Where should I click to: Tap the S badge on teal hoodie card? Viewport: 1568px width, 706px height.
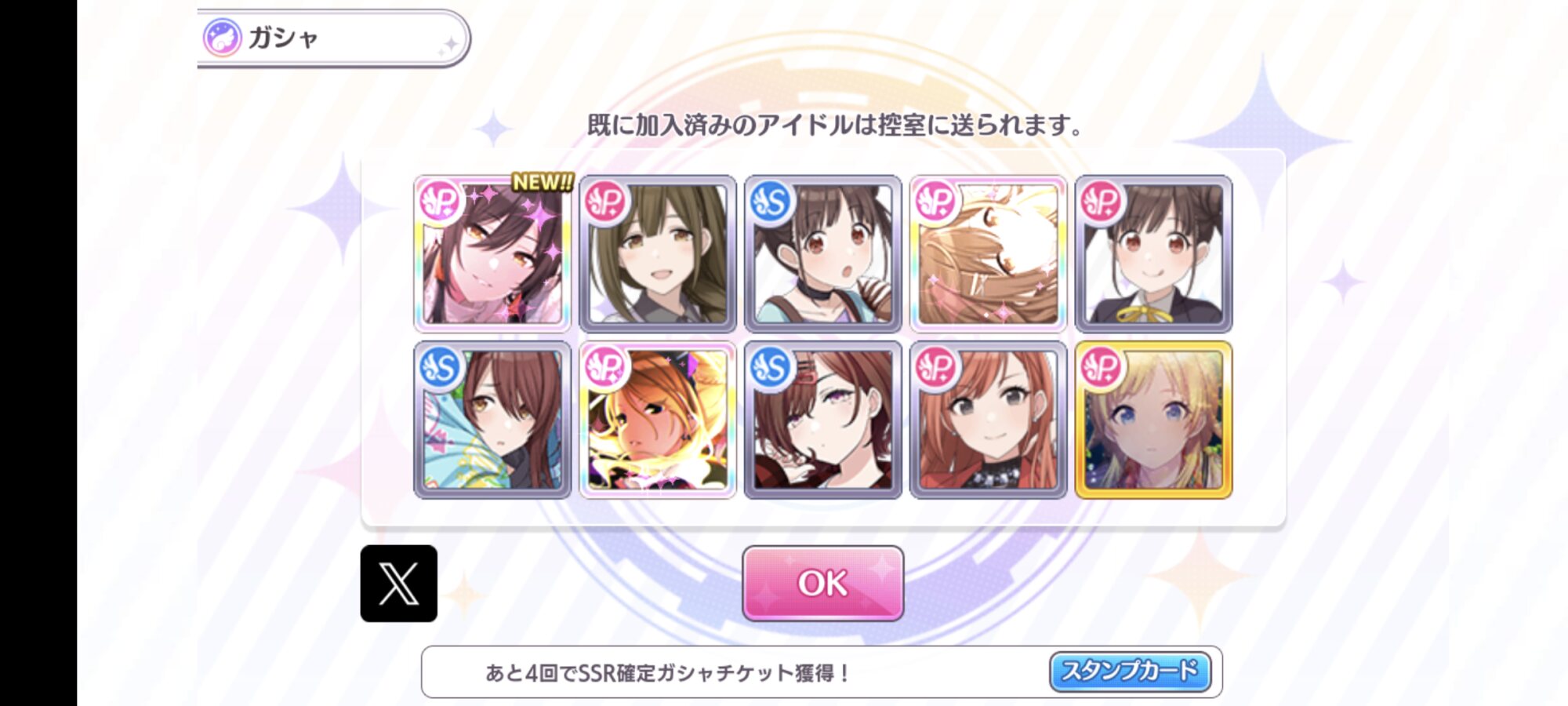tap(441, 368)
